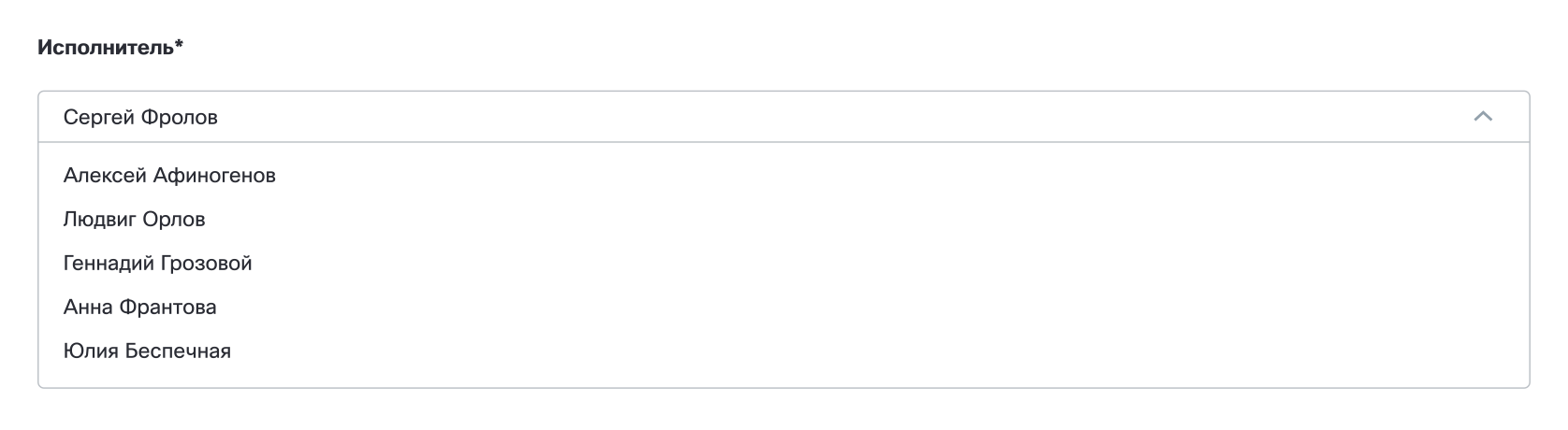1568x430 pixels.
Task: Assign Юлия Беспечная as Исполнитель
Action: pos(147,351)
